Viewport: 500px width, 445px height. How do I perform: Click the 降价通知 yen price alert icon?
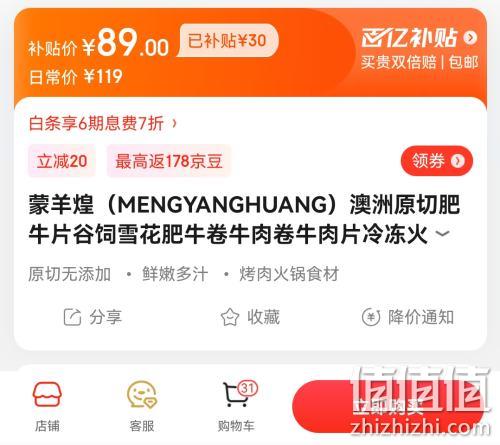[x=371, y=317]
